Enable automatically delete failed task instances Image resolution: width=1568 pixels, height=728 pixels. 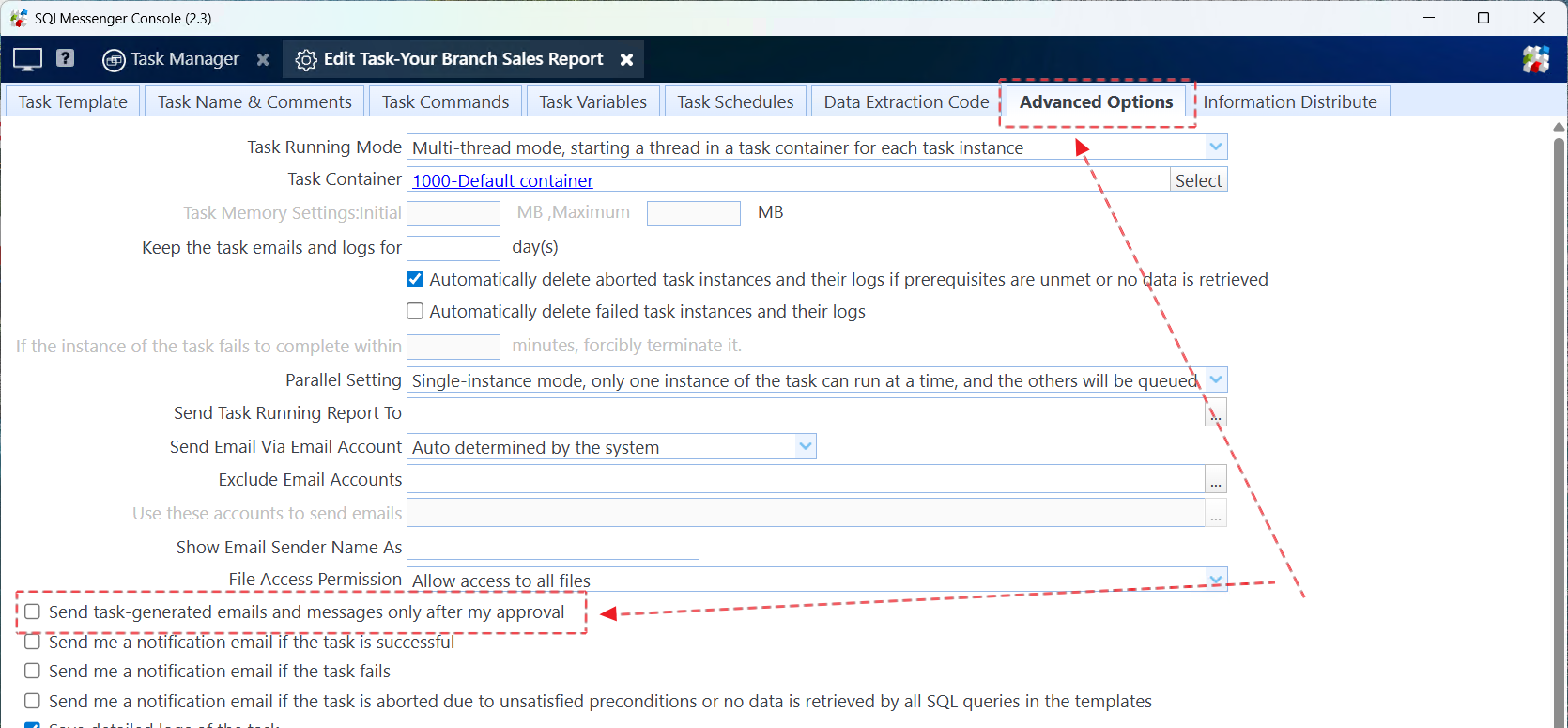tap(415, 311)
